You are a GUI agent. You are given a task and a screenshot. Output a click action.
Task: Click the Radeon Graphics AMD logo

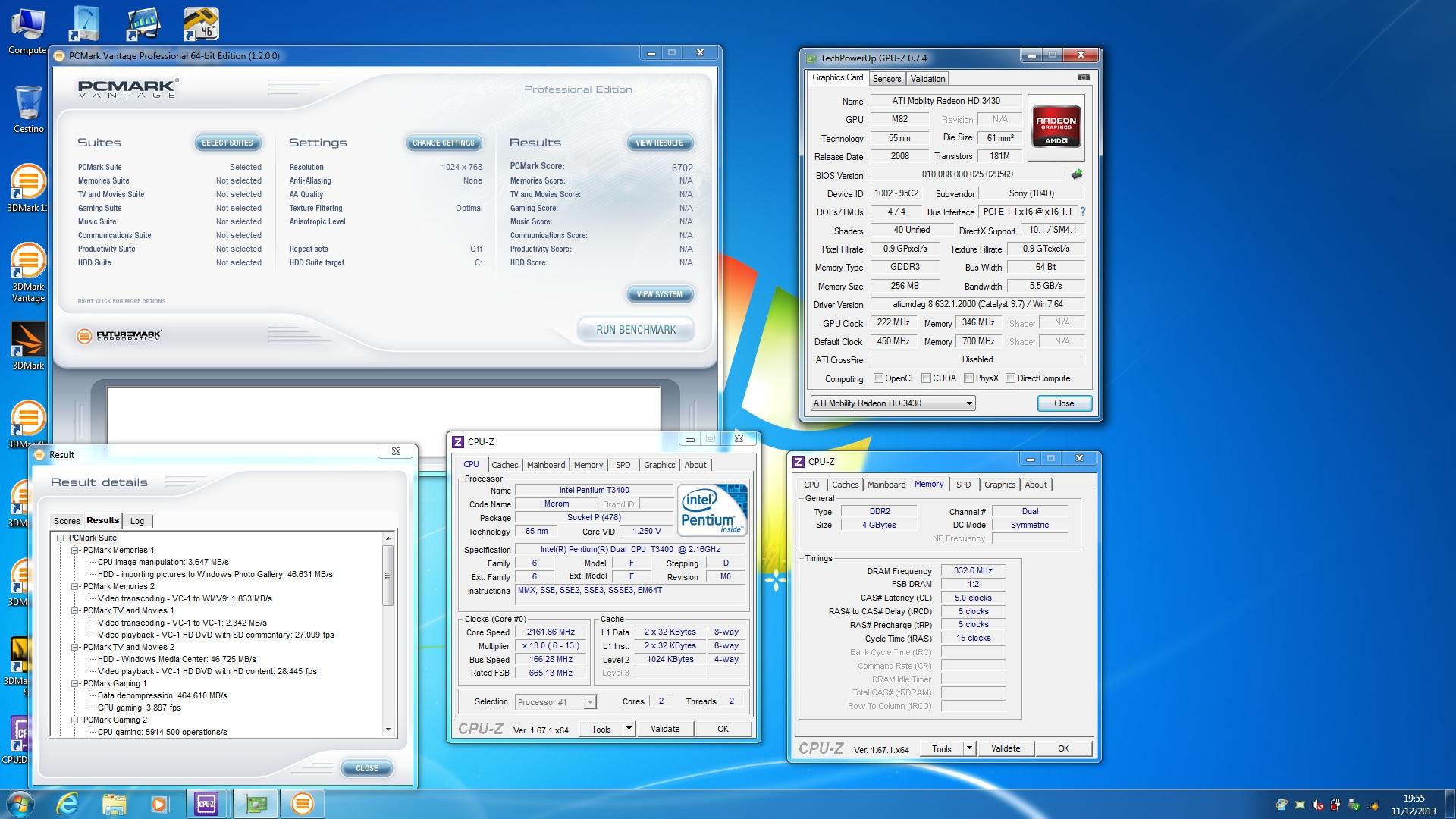point(1056,126)
